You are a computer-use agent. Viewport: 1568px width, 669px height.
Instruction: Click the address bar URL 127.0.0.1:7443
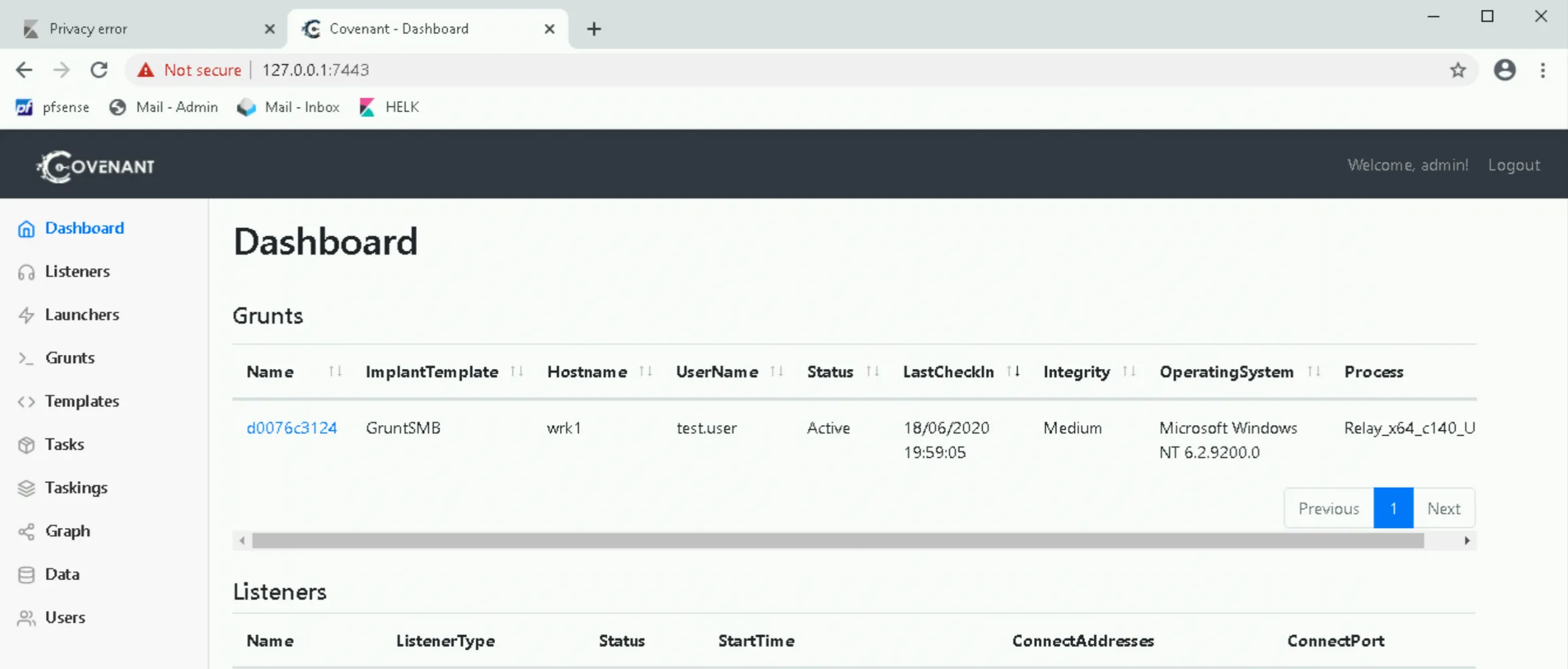[315, 70]
